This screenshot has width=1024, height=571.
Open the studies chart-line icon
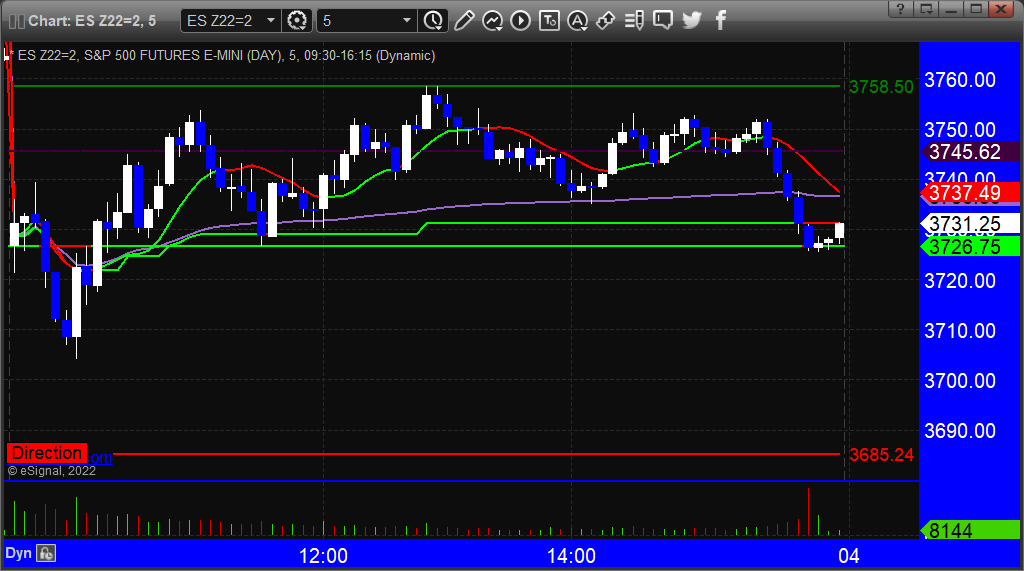click(492, 21)
